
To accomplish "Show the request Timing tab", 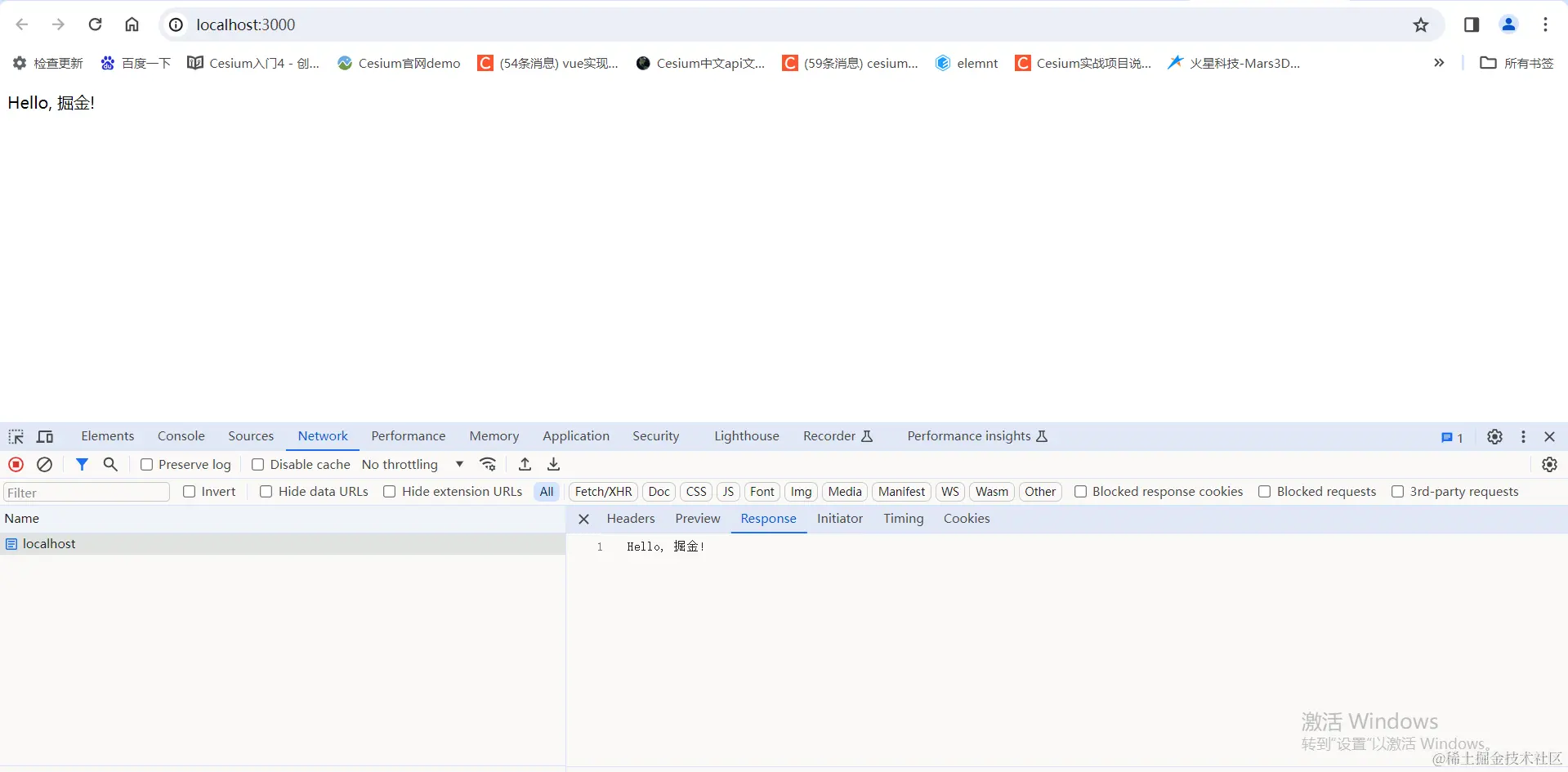I will 904,519.
